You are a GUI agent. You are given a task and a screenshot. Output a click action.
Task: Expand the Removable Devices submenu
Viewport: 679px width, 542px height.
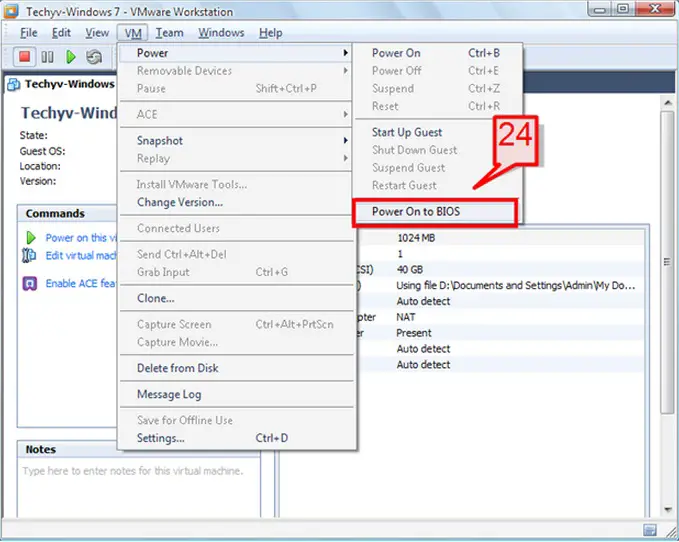tap(236, 71)
